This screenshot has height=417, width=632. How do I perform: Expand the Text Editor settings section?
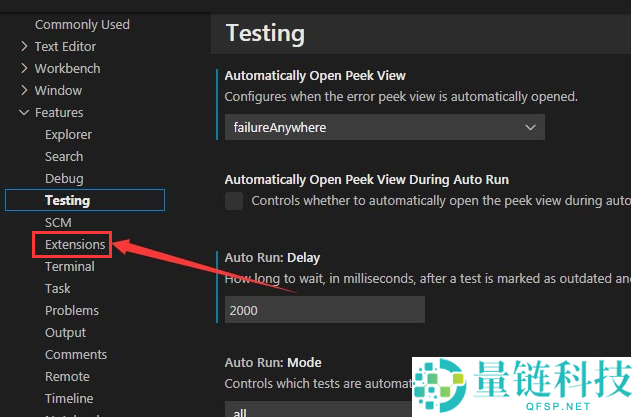point(65,46)
